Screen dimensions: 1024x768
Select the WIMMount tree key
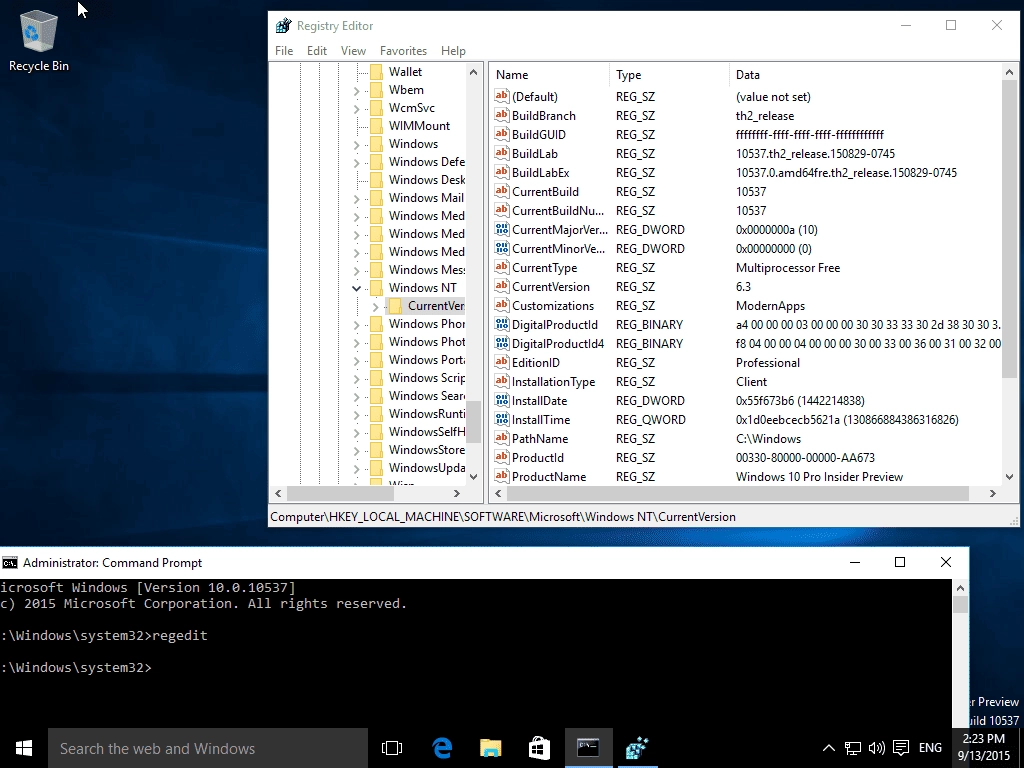coord(419,125)
